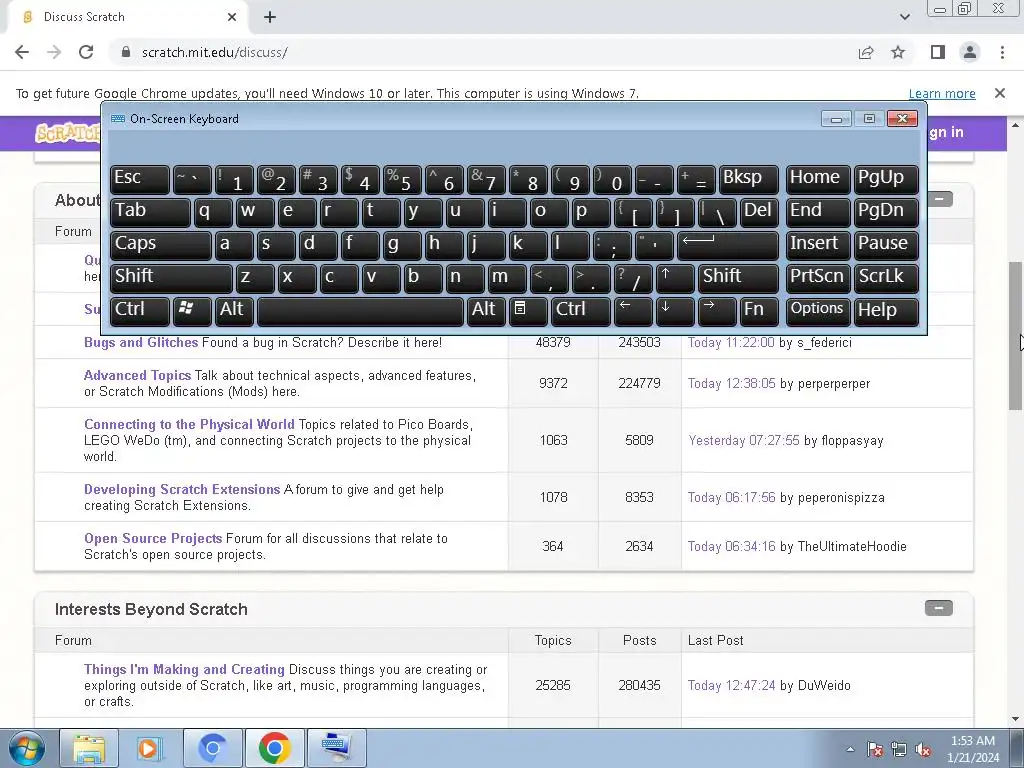The image size is (1024, 768).
Task: Click the right arrow key on keyboard
Action: pyautogui.click(x=716, y=310)
